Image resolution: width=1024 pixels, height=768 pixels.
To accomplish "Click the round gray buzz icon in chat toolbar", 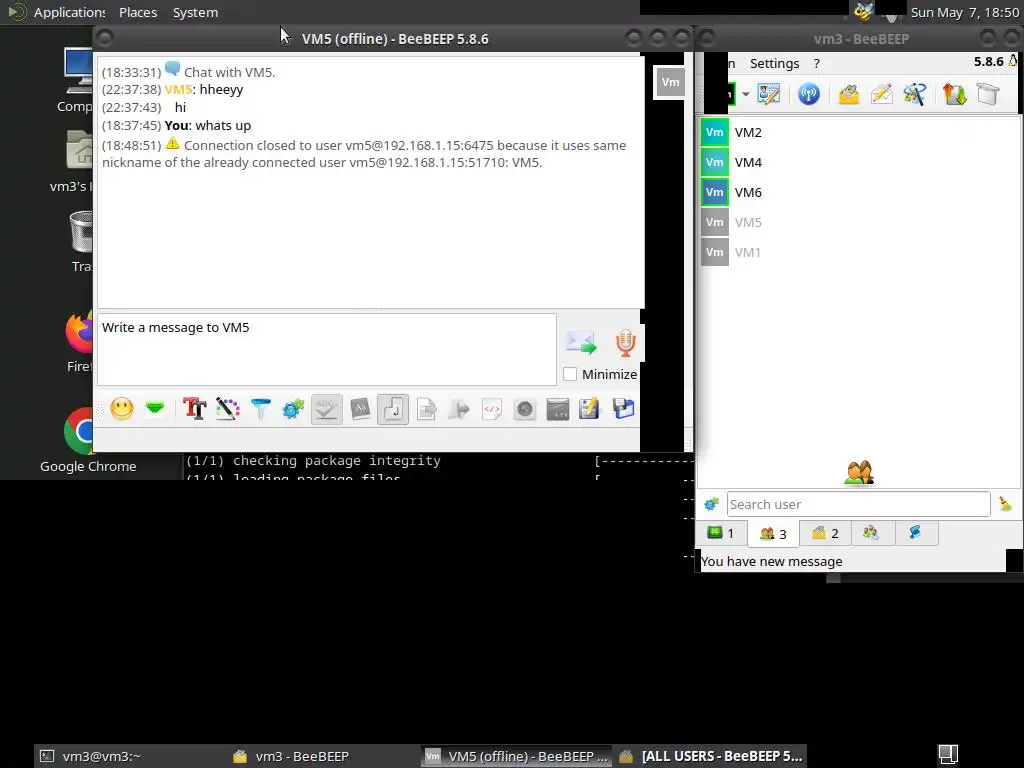I will tap(524, 409).
